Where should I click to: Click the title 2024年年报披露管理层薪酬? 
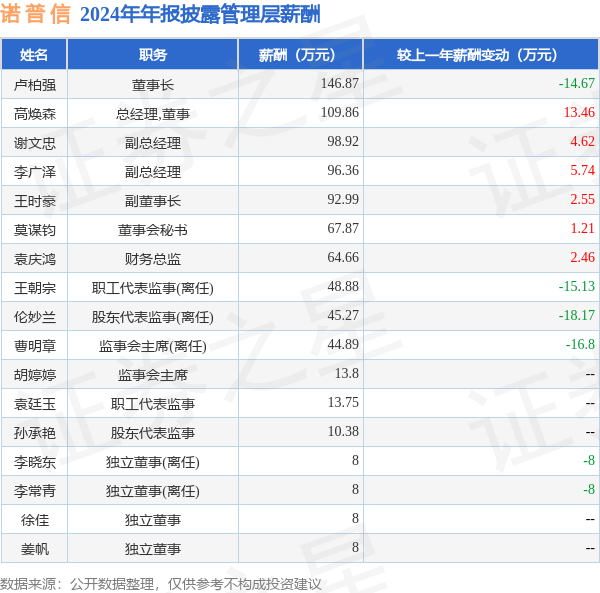point(200,15)
